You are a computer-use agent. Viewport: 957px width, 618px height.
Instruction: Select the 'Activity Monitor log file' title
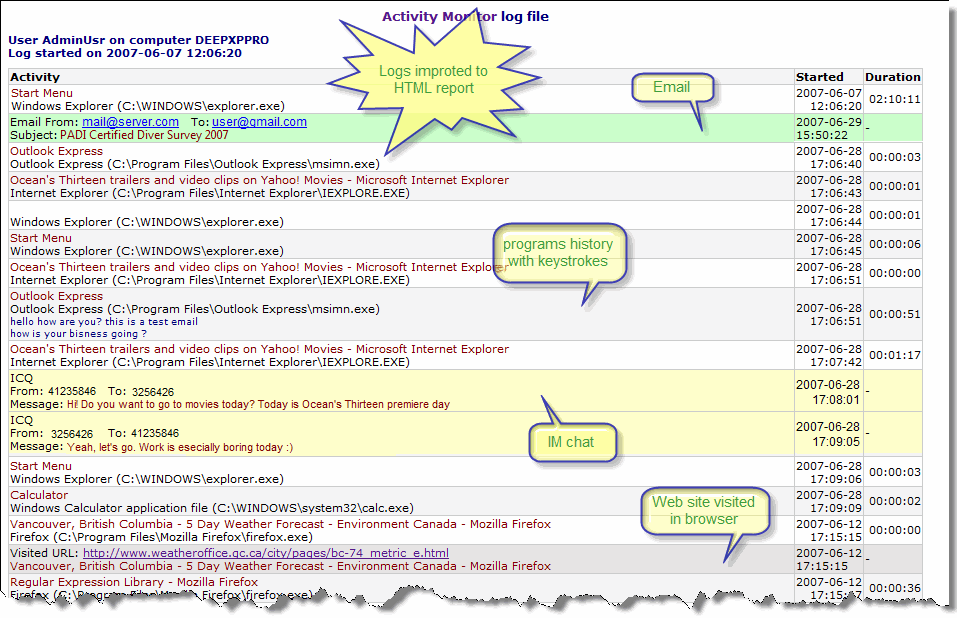coord(465,16)
